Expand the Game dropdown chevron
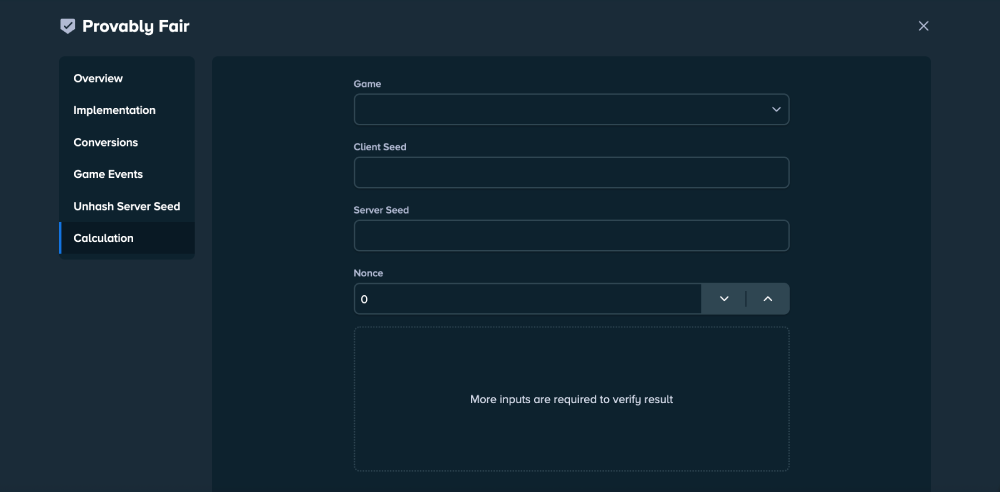 [776, 109]
